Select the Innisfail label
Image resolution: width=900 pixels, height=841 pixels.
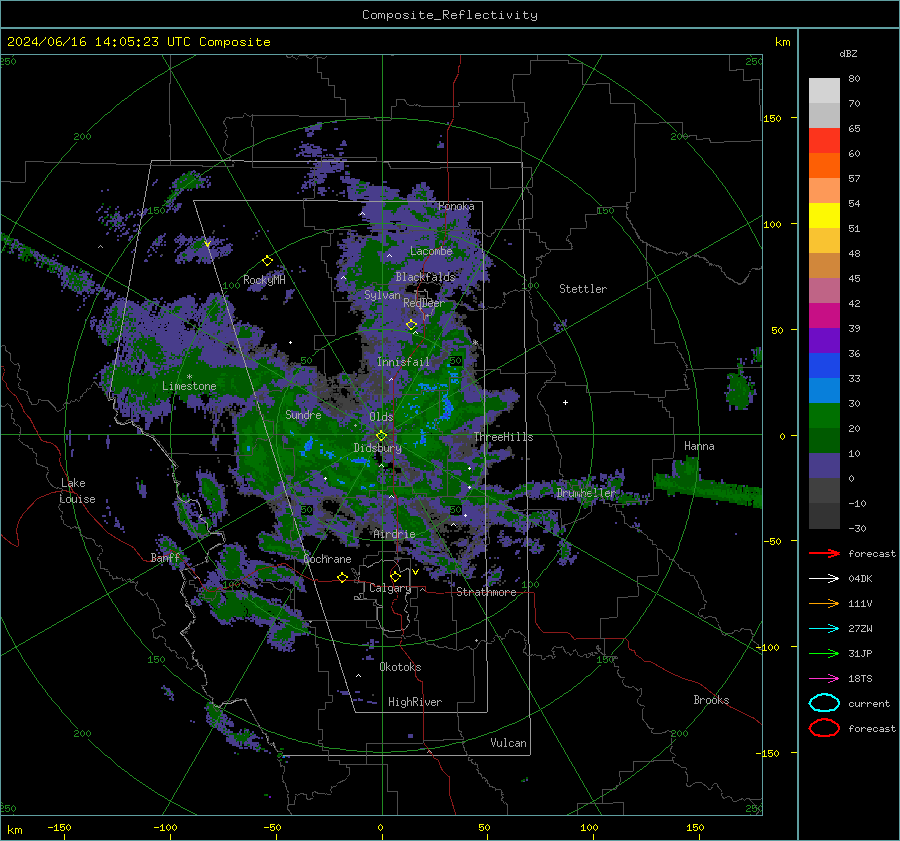point(403,362)
